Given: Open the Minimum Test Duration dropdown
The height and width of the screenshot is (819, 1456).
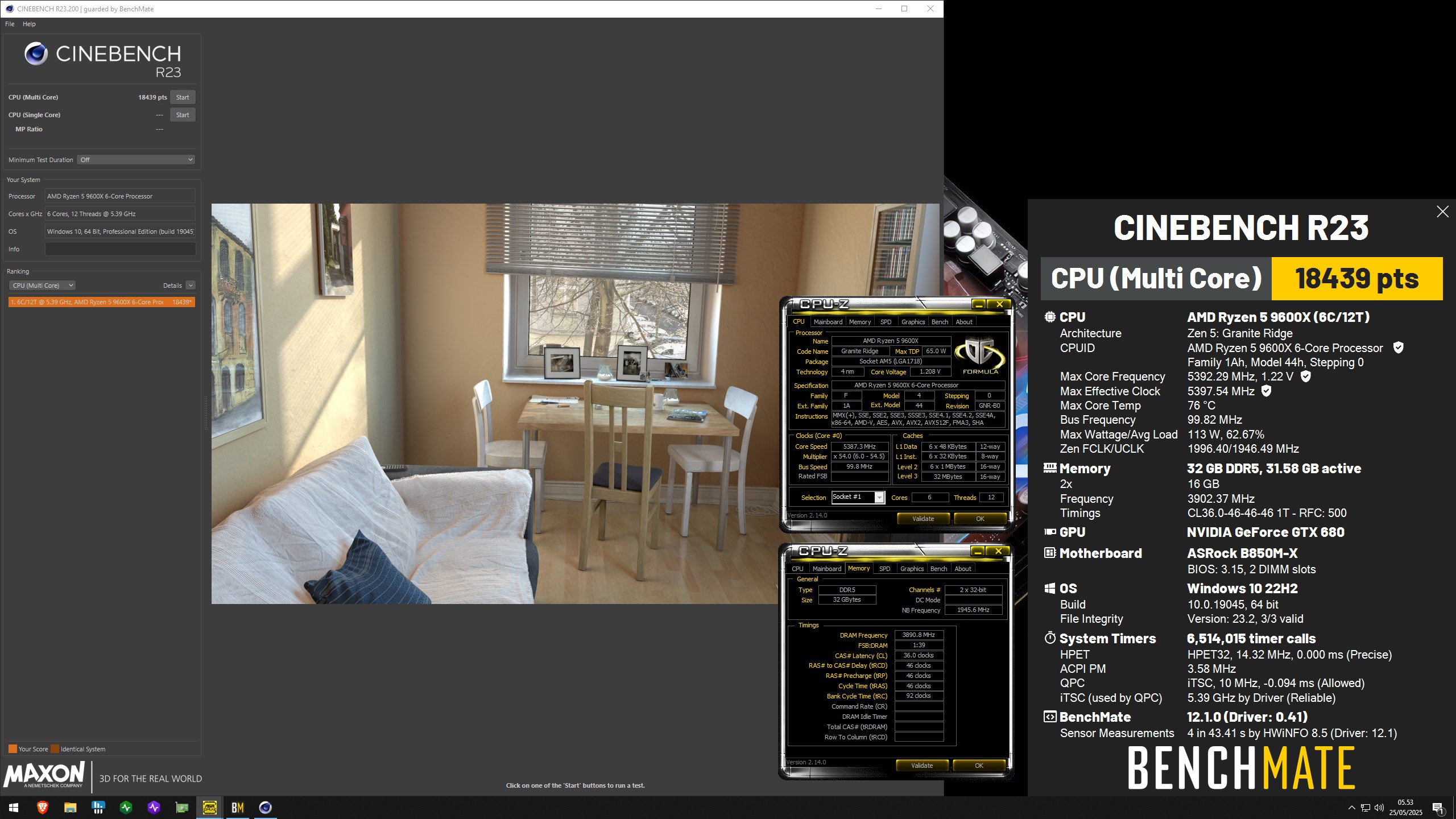Looking at the screenshot, I should click(136, 160).
